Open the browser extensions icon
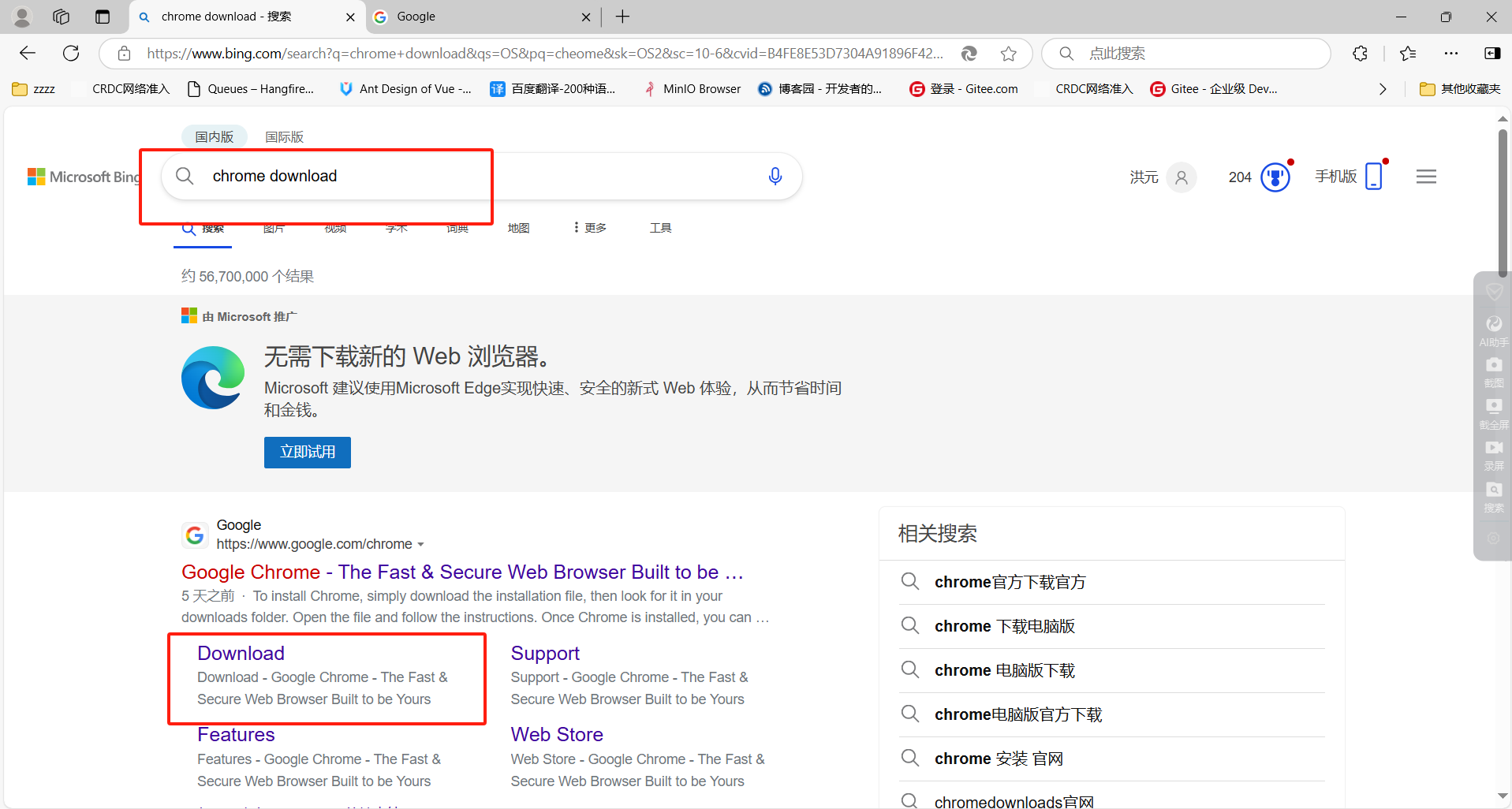Image resolution: width=1512 pixels, height=809 pixels. 1360,54
